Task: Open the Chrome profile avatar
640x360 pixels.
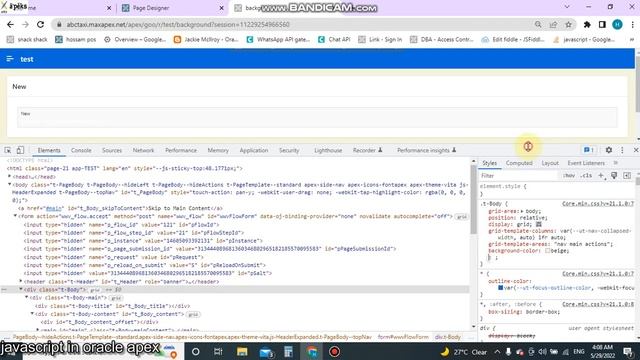Action: [x=617, y=24]
